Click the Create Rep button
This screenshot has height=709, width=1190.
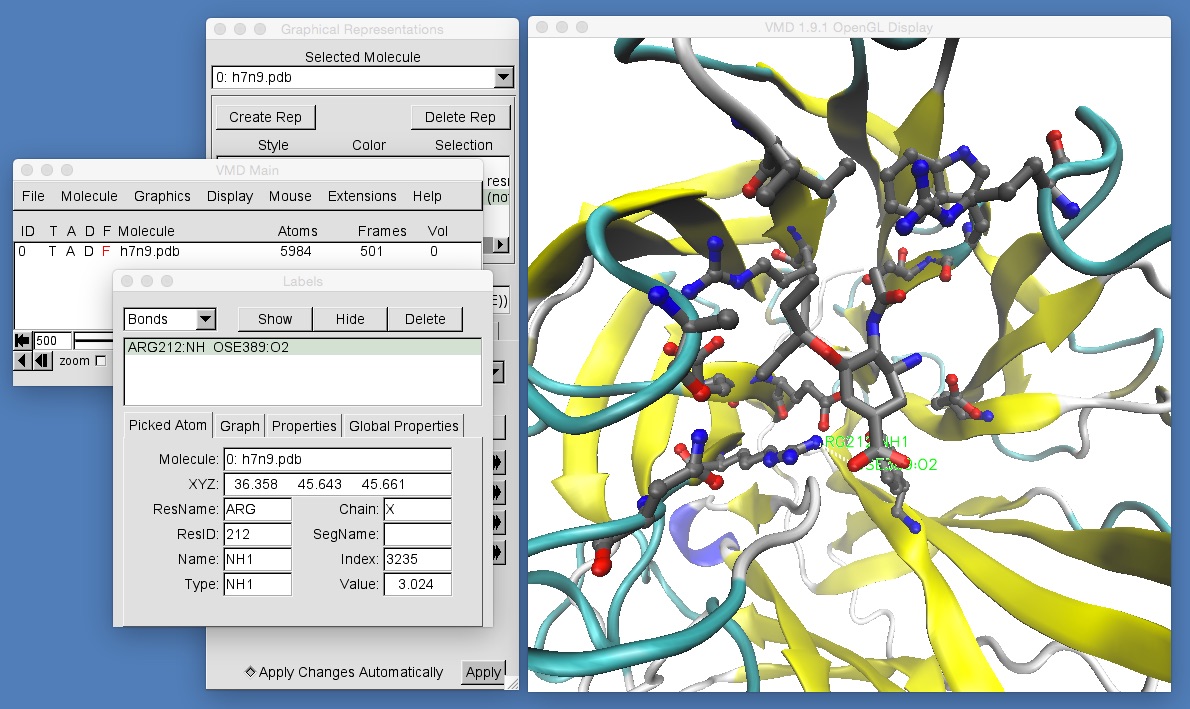[x=265, y=117]
